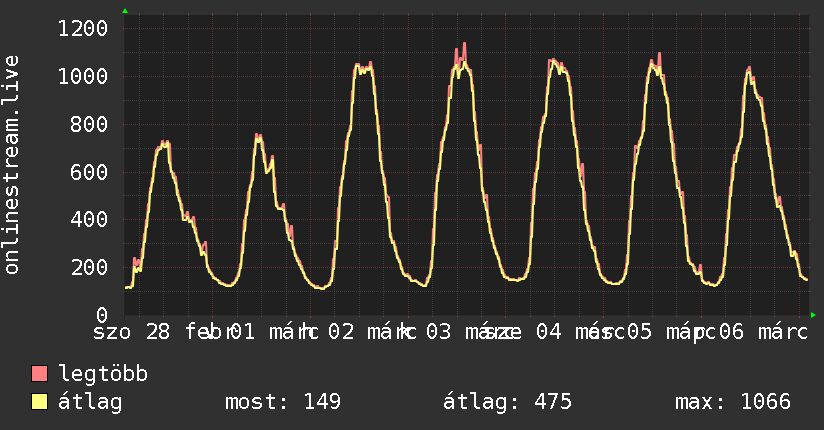Click the pink 'legtöbb' legend swatch
This screenshot has width=824, height=430.
(39, 373)
